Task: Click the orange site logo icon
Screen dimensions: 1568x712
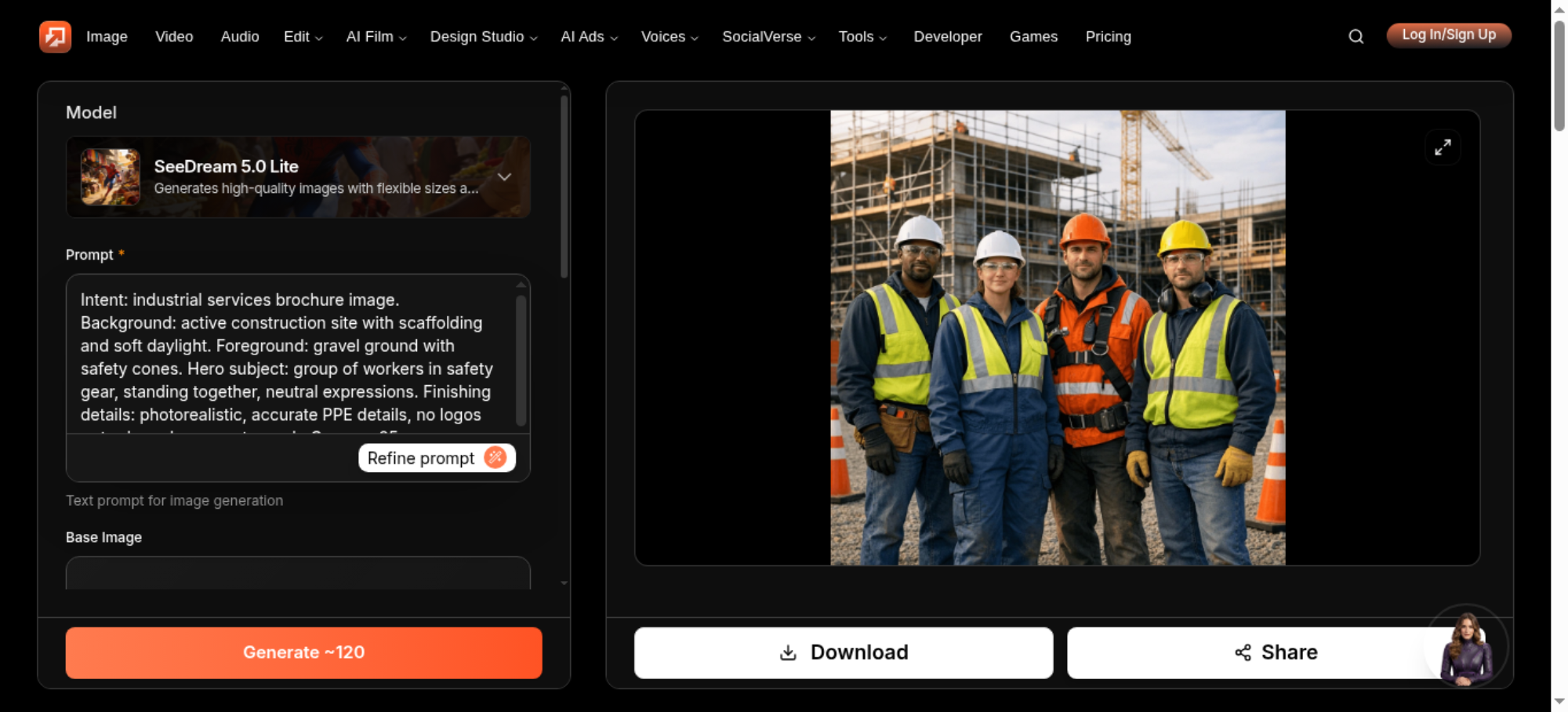Action: click(x=55, y=36)
